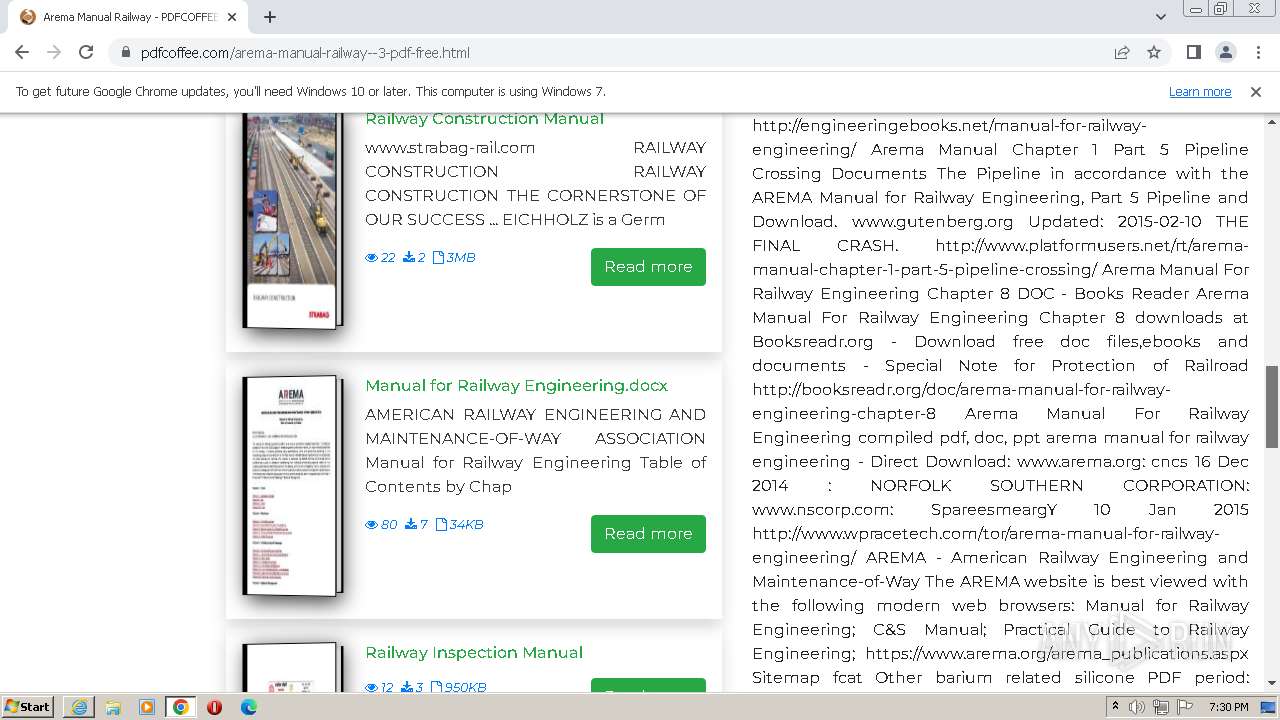Open volume control in system tray
This screenshot has width=1280, height=720.
[x=1137, y=707]
